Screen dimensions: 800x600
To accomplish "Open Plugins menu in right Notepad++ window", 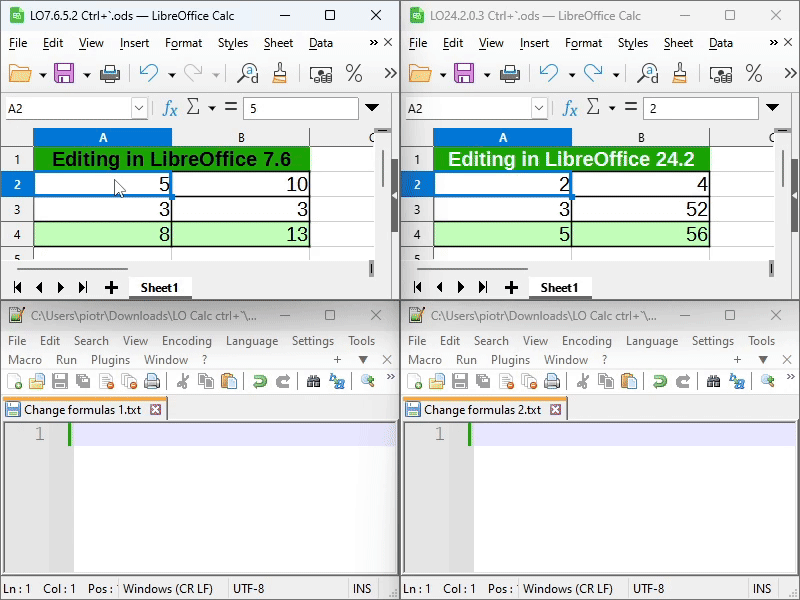I will [x=510, y=360].
